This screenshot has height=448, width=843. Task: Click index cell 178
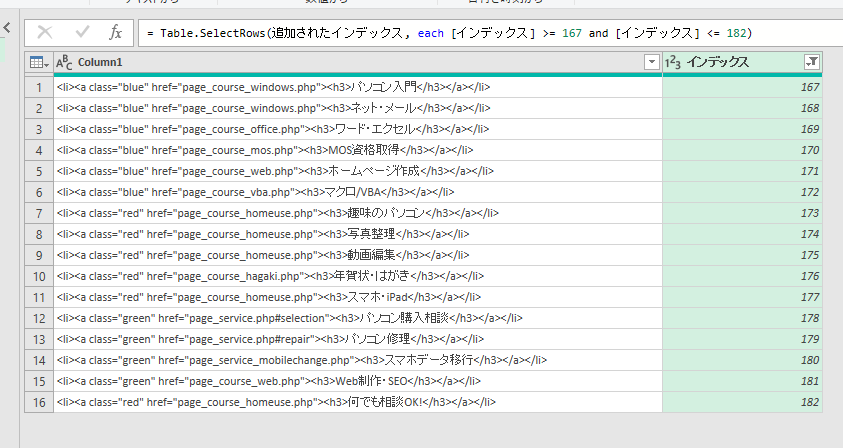click(742, 318)
